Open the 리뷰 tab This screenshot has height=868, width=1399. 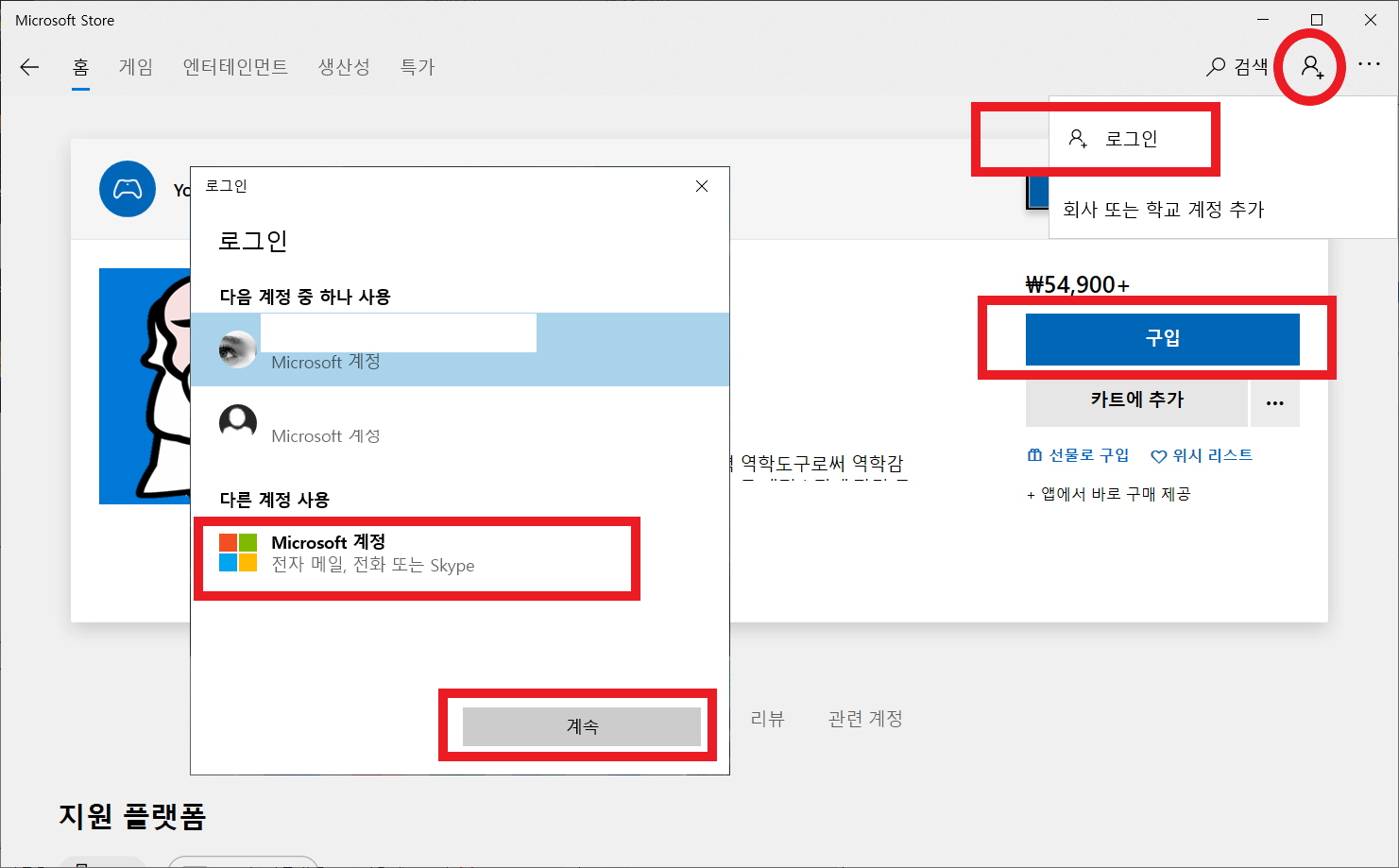click(x=767, y=719)
